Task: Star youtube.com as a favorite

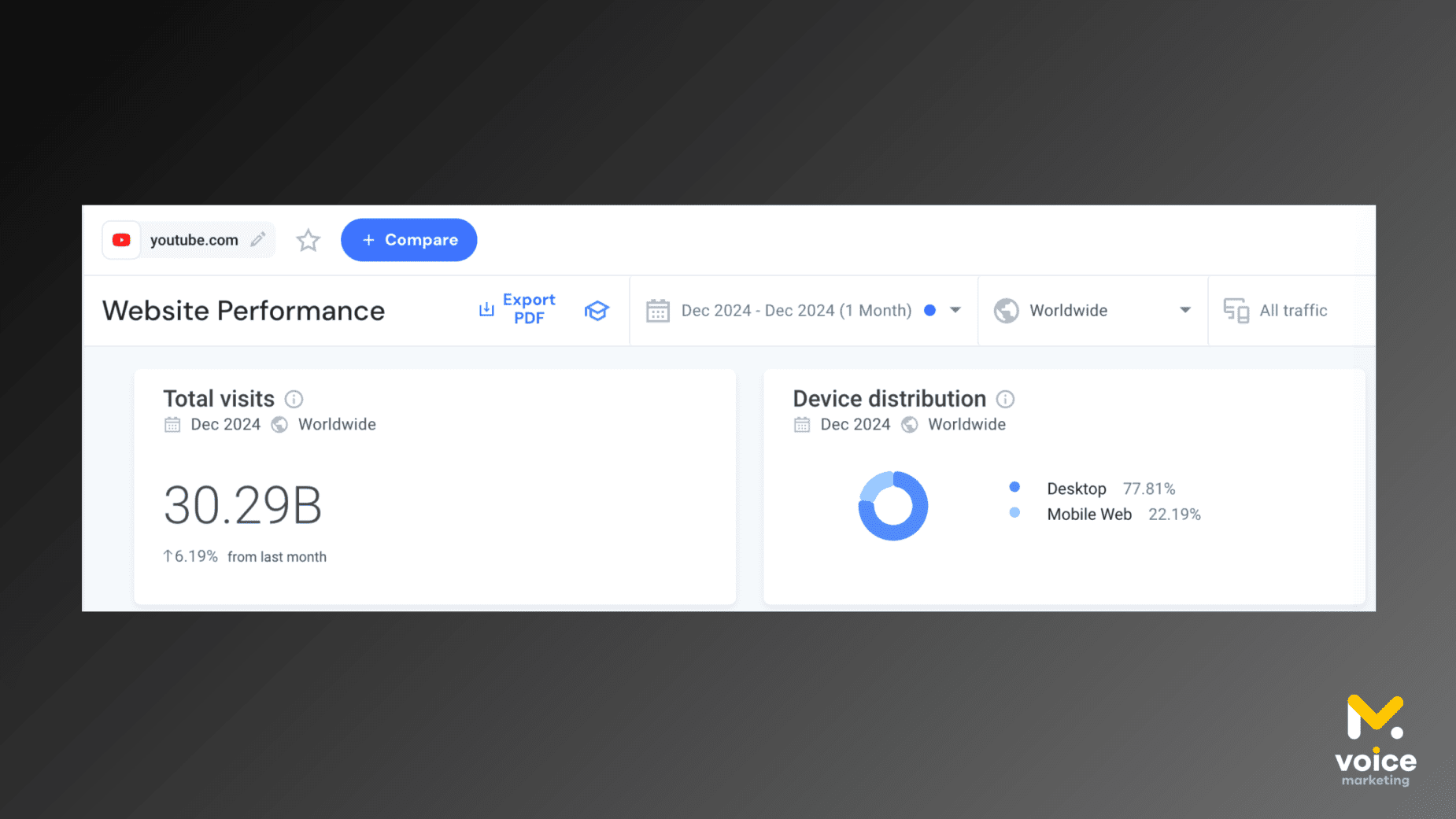Action: click(x=308, y=240)
